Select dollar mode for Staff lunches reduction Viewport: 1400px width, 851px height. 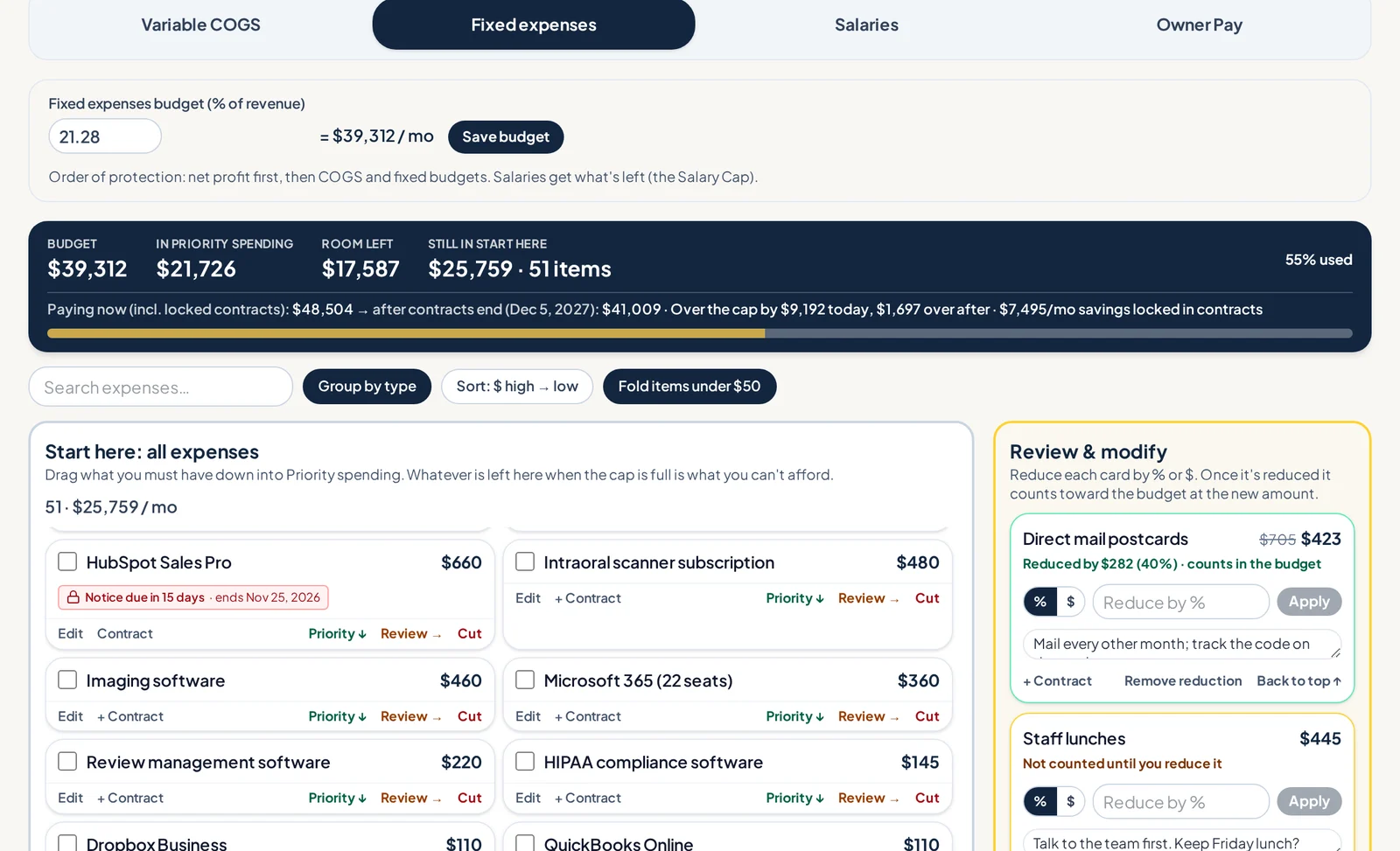click(x=1070, y=801)
